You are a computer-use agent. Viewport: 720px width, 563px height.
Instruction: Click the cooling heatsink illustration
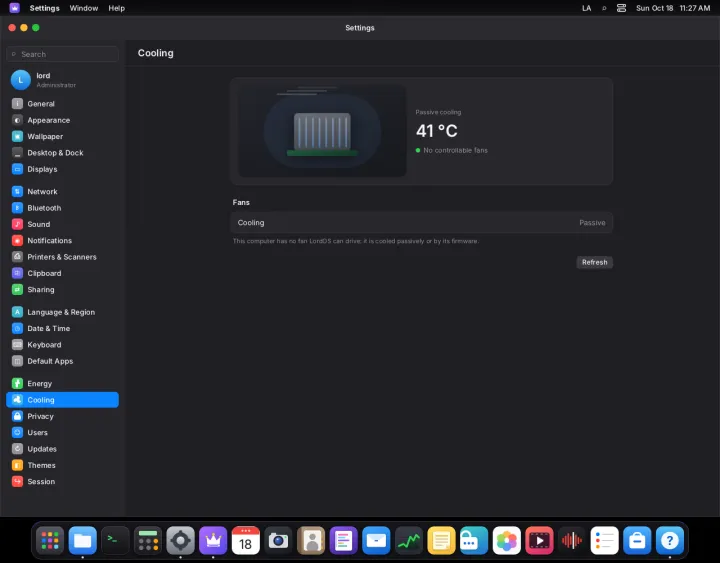322,131
